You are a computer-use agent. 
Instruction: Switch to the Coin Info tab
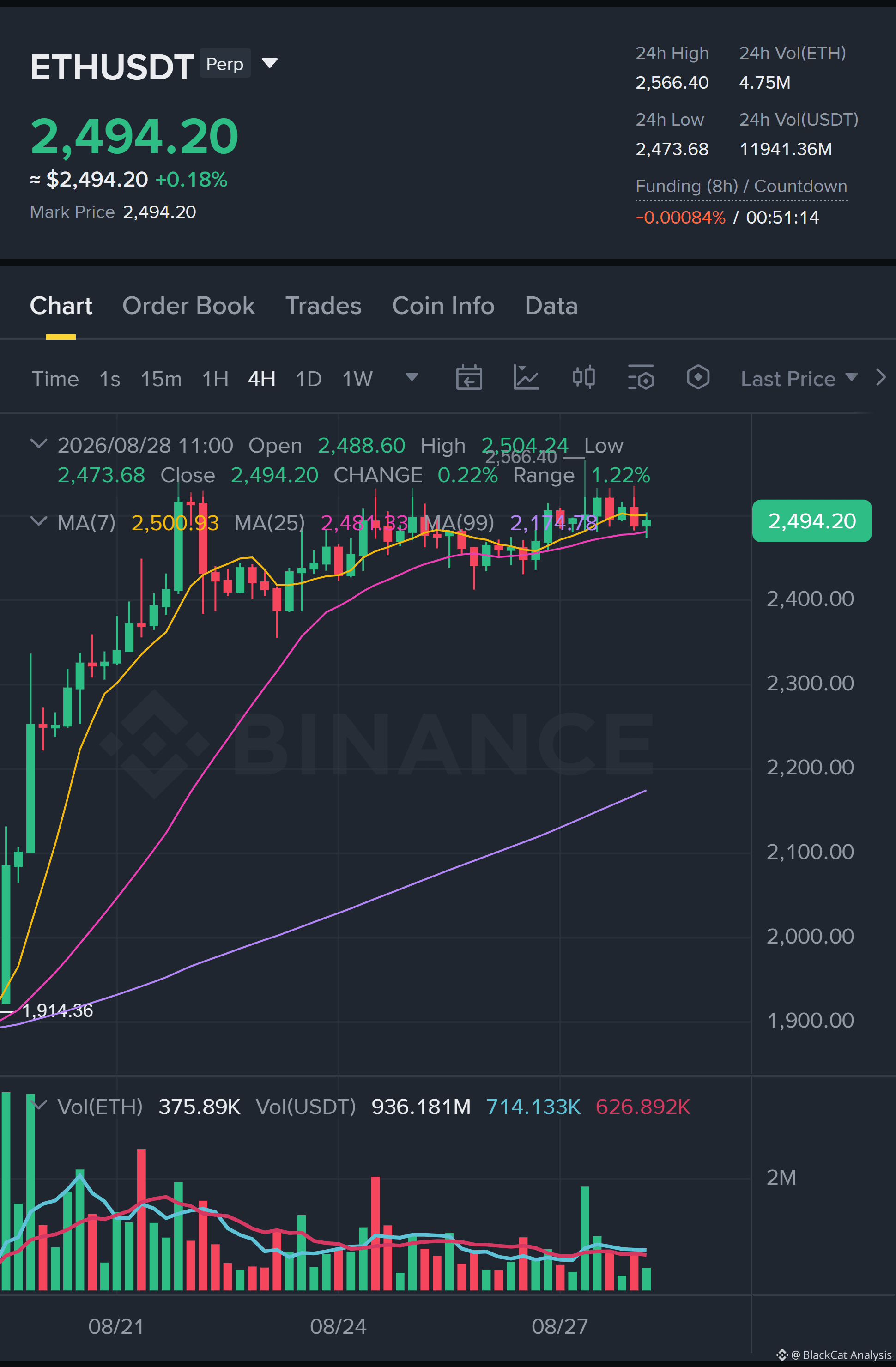(x=443, y=306)
